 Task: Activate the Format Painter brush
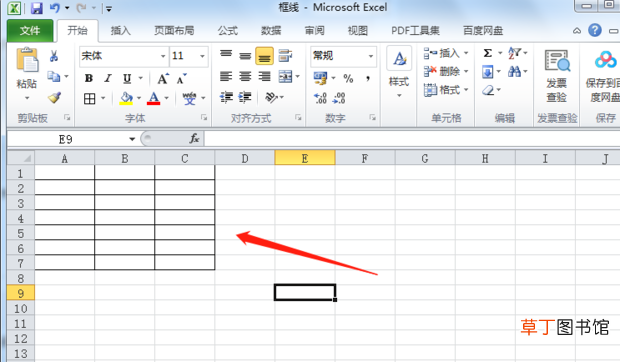(54, 97)
